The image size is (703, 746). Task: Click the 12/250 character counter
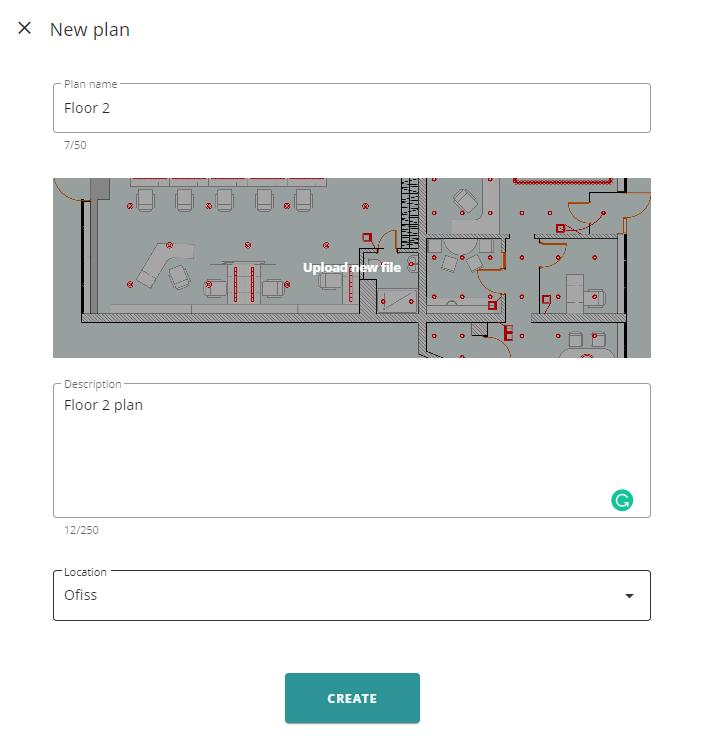click(x=81, y=530)
